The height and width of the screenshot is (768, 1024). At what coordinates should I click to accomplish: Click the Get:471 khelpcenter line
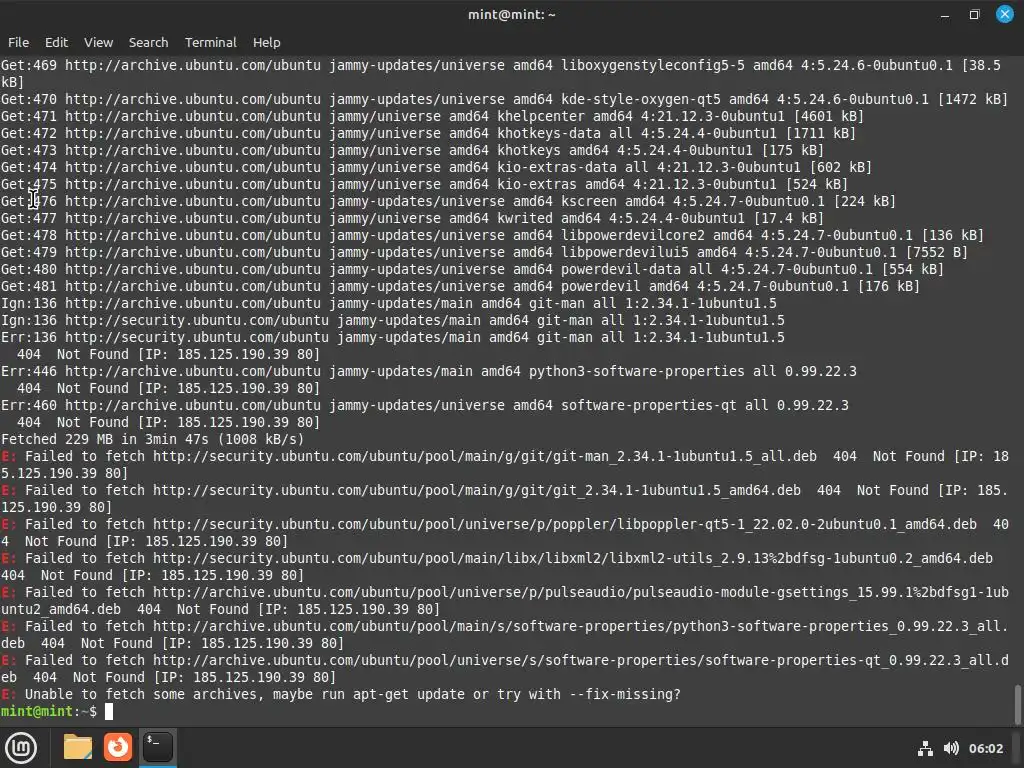[432, 116]
